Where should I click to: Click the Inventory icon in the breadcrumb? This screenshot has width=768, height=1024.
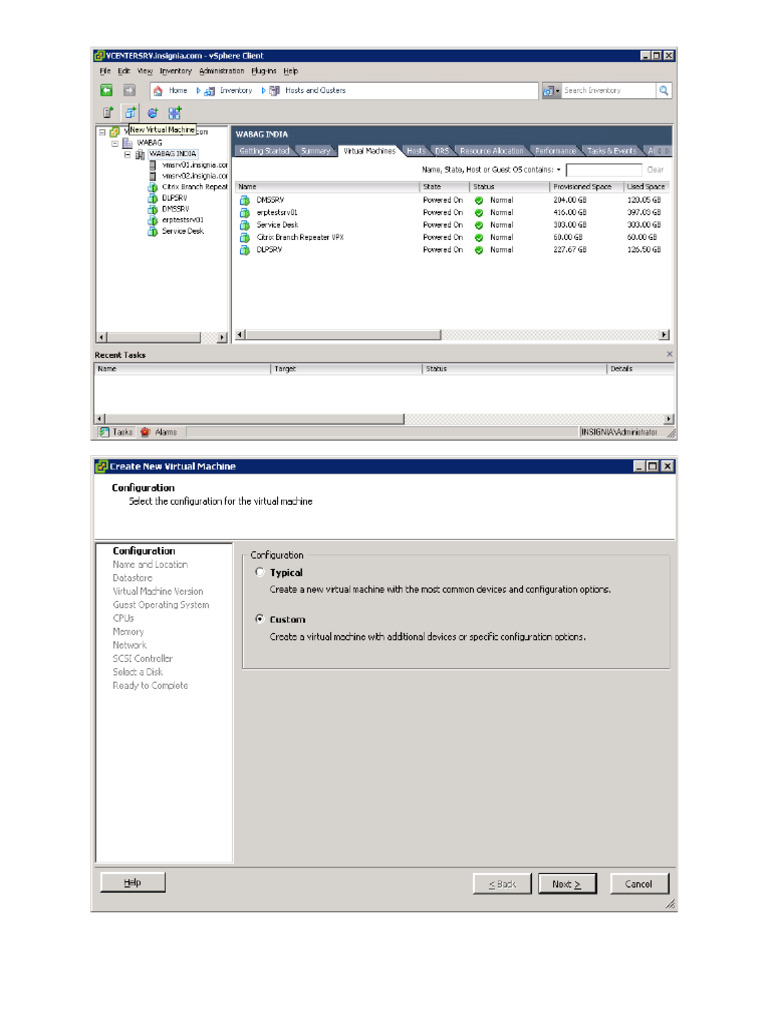point(210,91)
